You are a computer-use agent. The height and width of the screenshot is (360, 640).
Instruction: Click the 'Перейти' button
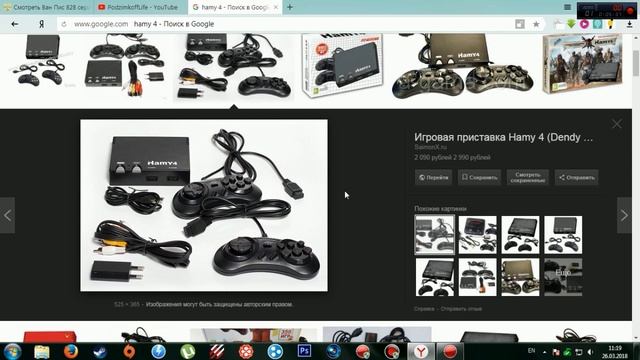(433, 178)
